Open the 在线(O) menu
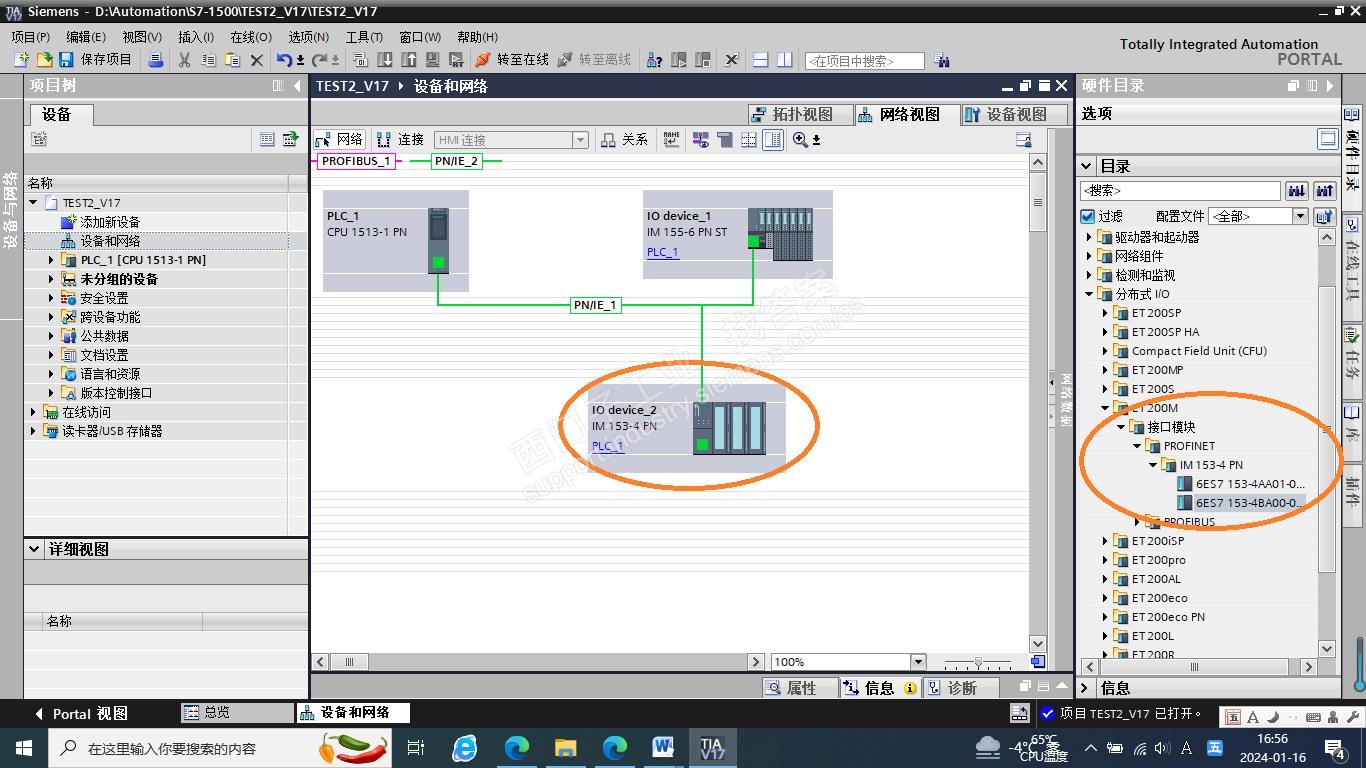Image resolution: width=1366 pixels, height=768 pixels. 251,37
